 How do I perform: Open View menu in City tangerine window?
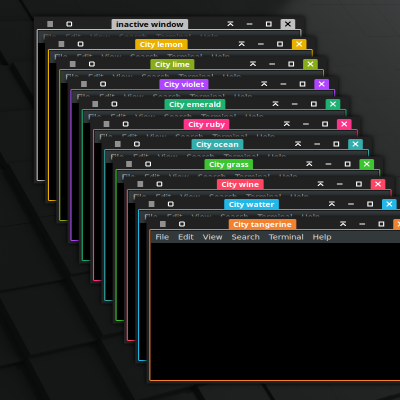coord(212,237)
